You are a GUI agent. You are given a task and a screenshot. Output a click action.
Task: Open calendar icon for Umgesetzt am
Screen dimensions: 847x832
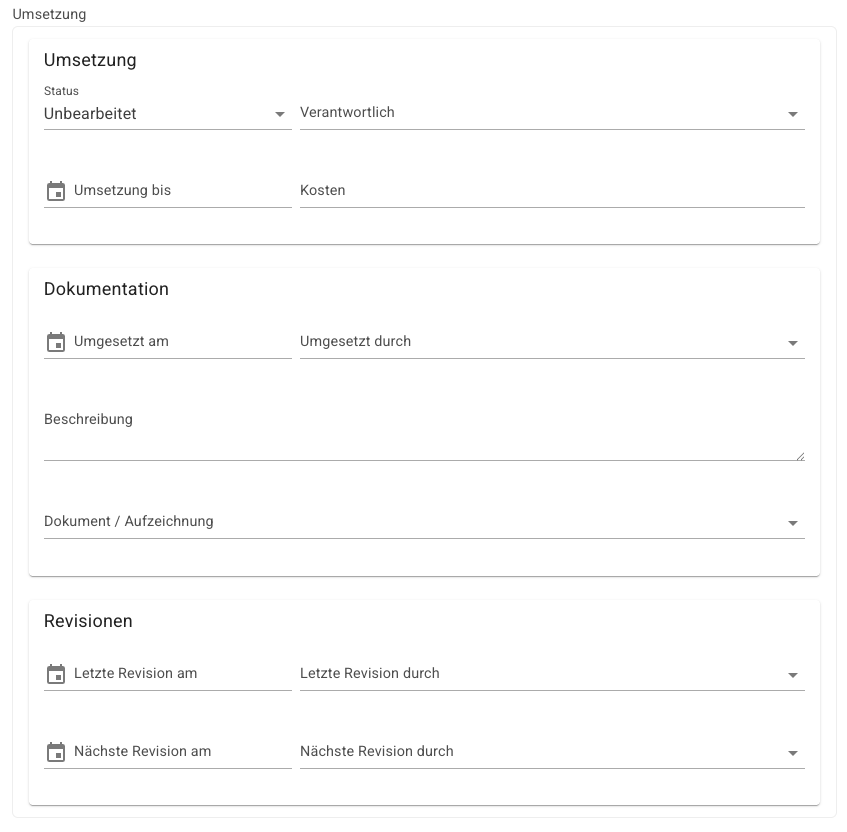point(56,342)
